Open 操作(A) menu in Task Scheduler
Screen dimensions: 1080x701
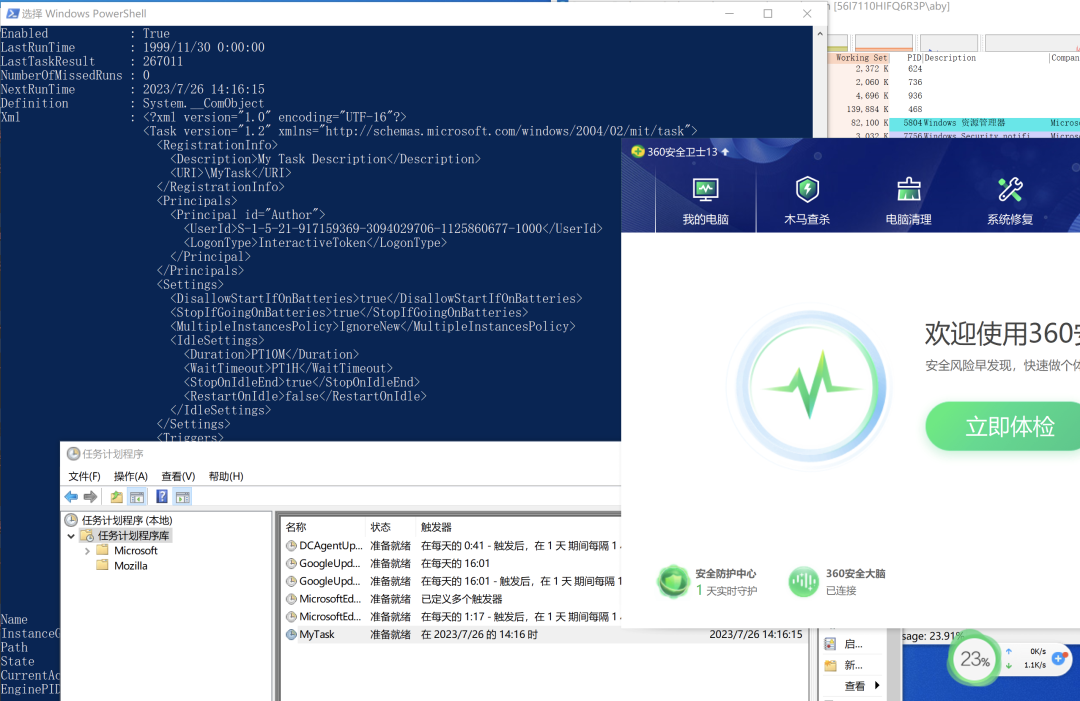131,477
